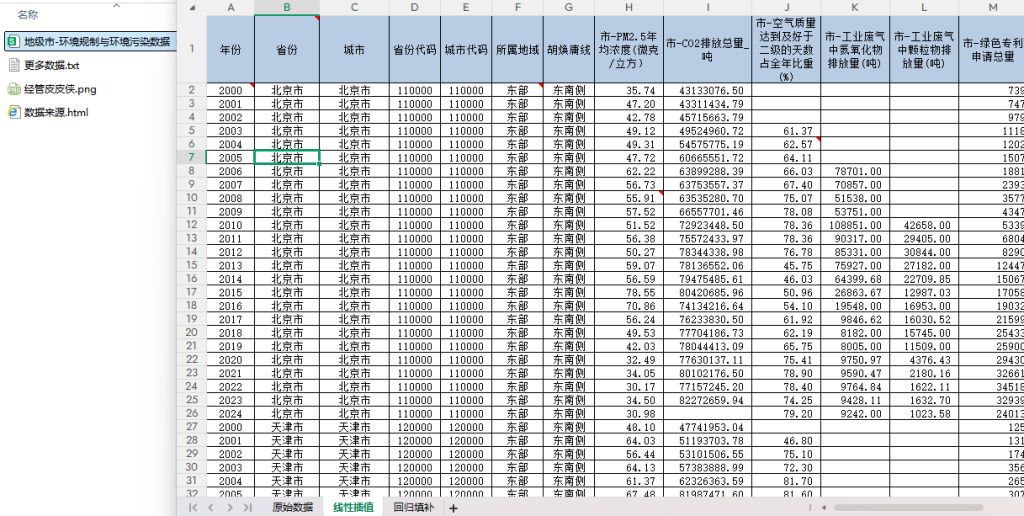The image size is (1024, 516).
Task: Add a new sheet with plus icon
Action: click(453, 508)
